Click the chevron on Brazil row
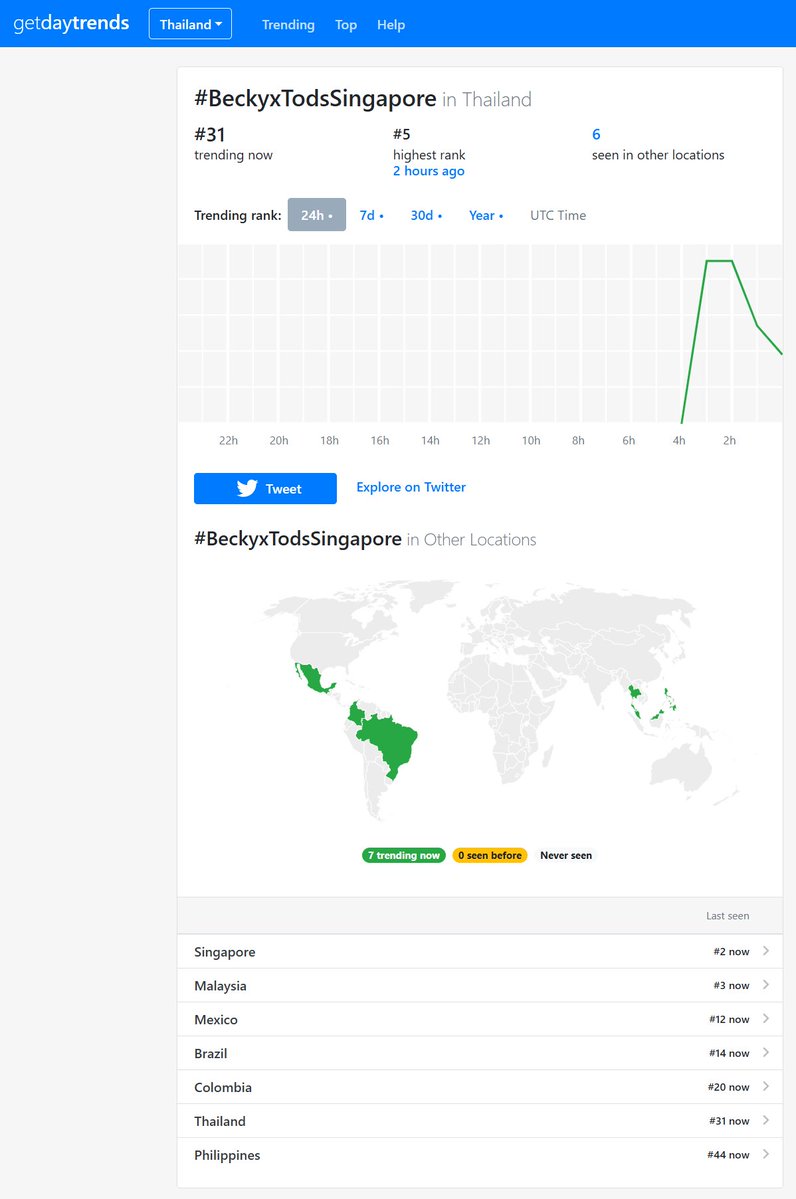The height and width of the screenshot is (1199, 796). pyautogui.click(x=765, y=1053)
